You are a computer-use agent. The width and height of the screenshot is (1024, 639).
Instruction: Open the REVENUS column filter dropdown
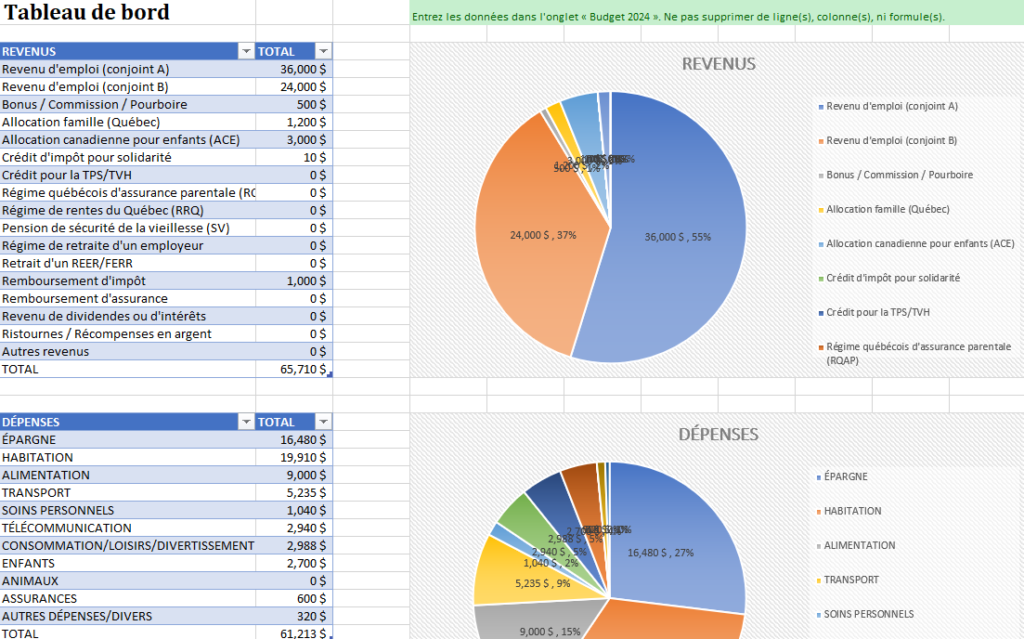click(x=246, y=52)
